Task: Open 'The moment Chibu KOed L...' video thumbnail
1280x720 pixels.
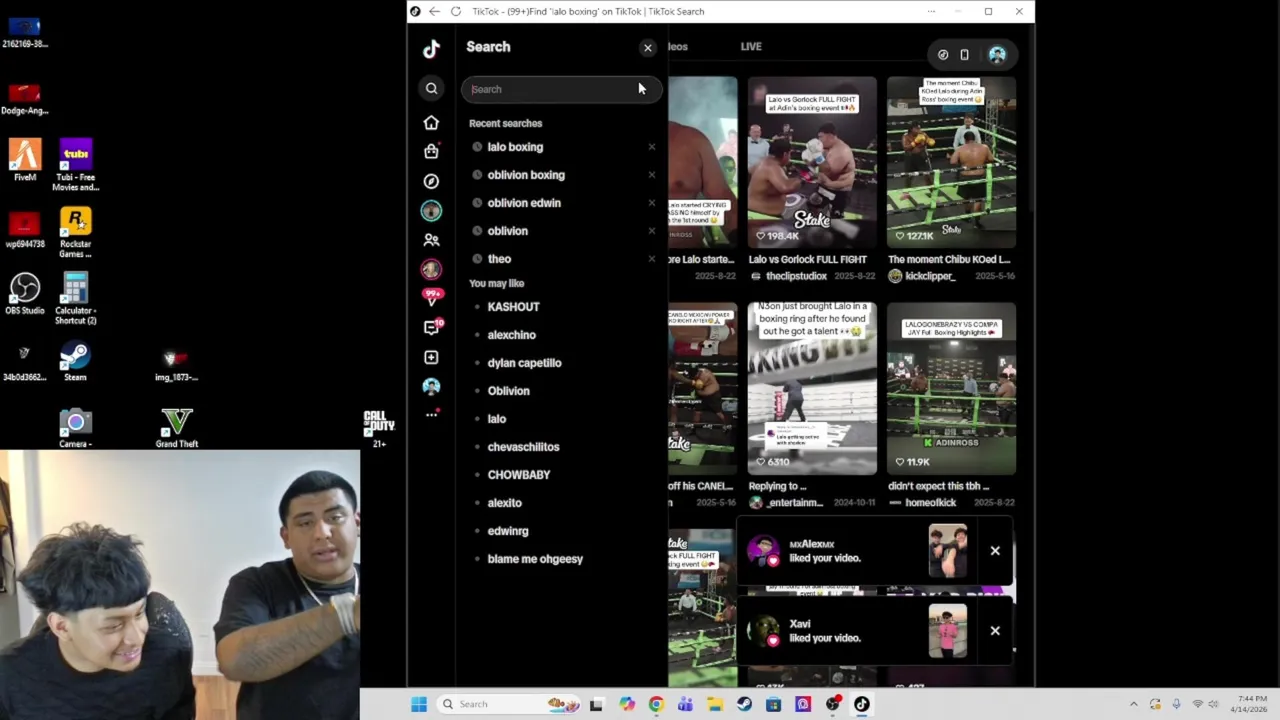Action: 951,163
